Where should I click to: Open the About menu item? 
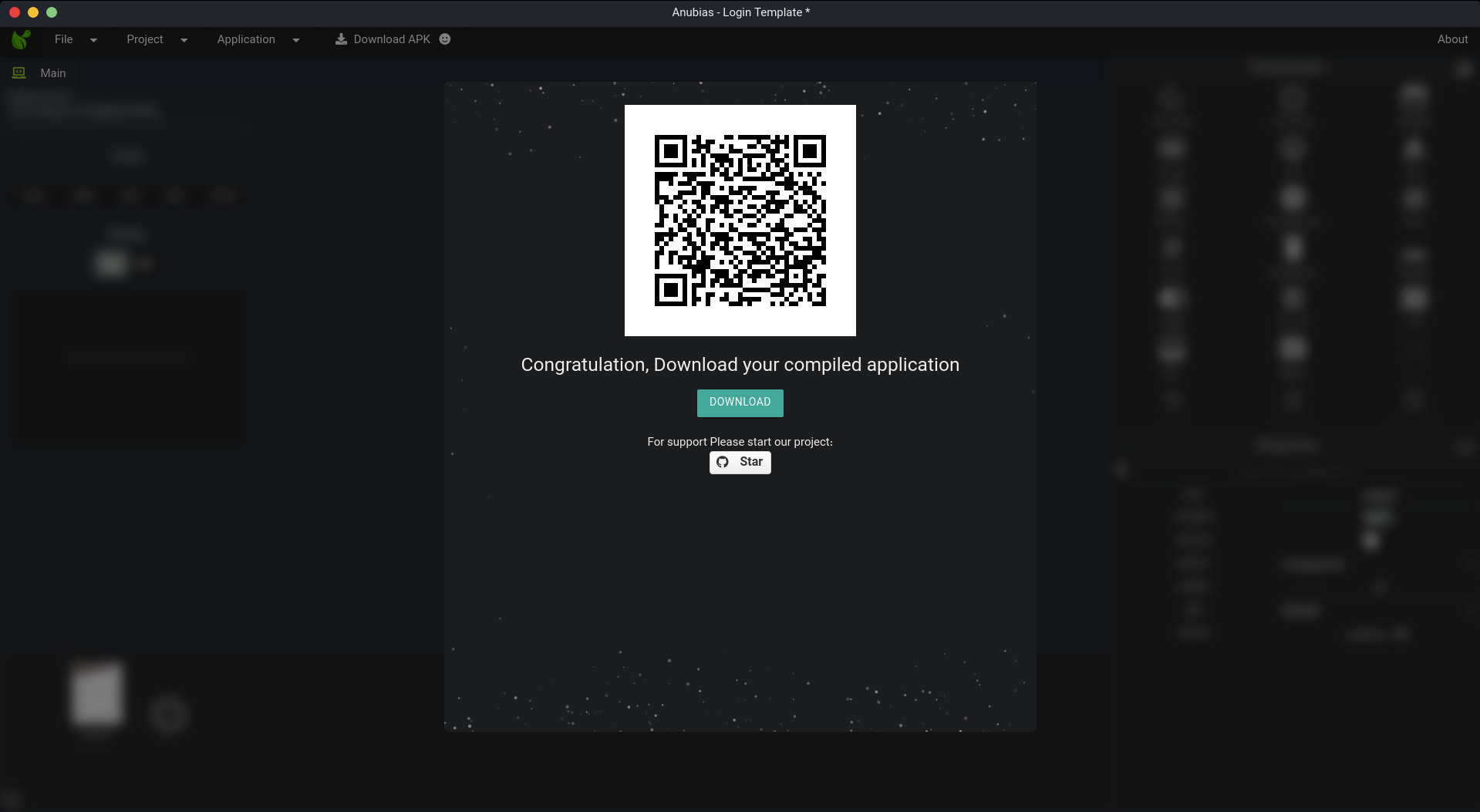tap(1452, 39)
